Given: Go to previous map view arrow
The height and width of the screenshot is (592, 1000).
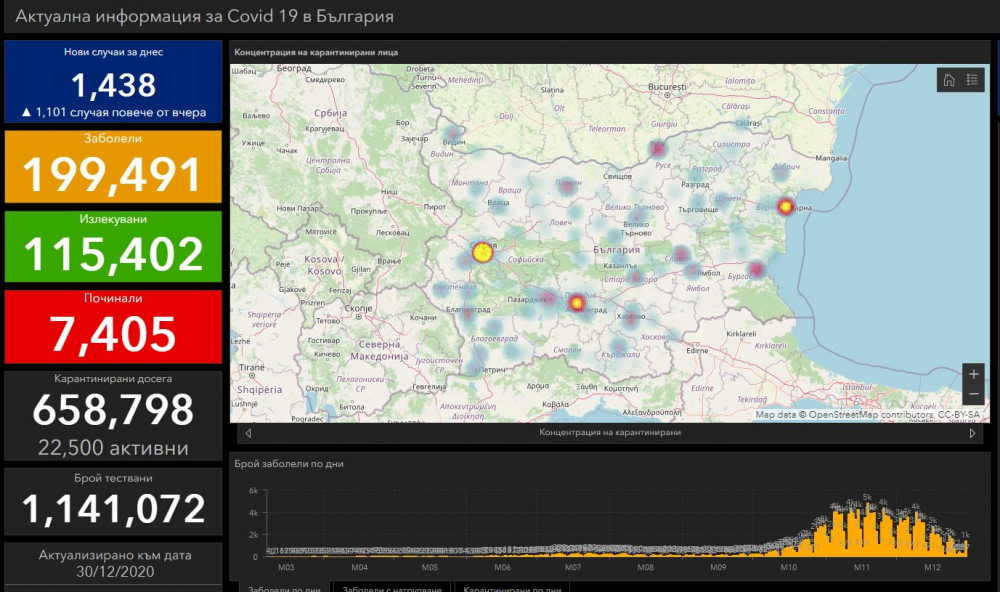Looking at the screenshot, I should 249,433.
